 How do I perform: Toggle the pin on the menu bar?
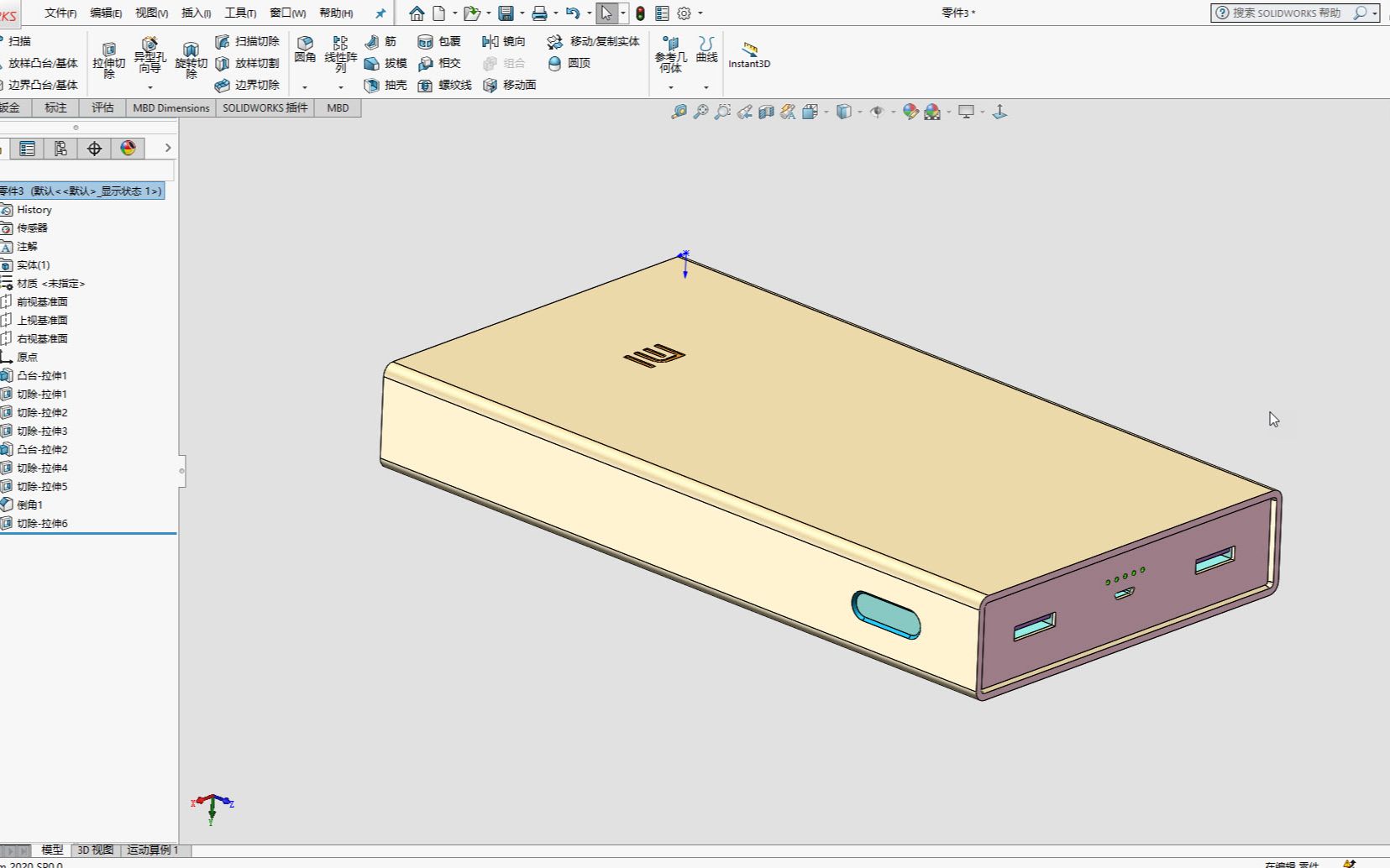[380, 13]
